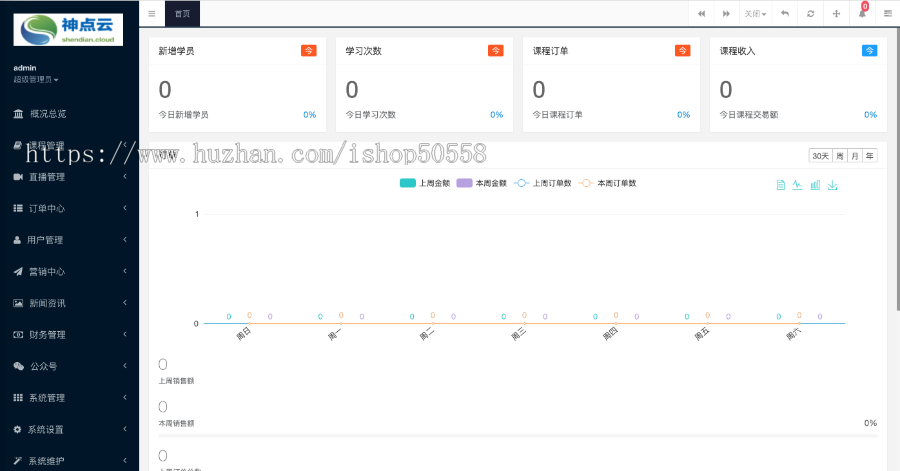The image size is (900, 471).
Task: Toggle the hamburger sidebar collapse icon
Action: click(x=152, y=14)
